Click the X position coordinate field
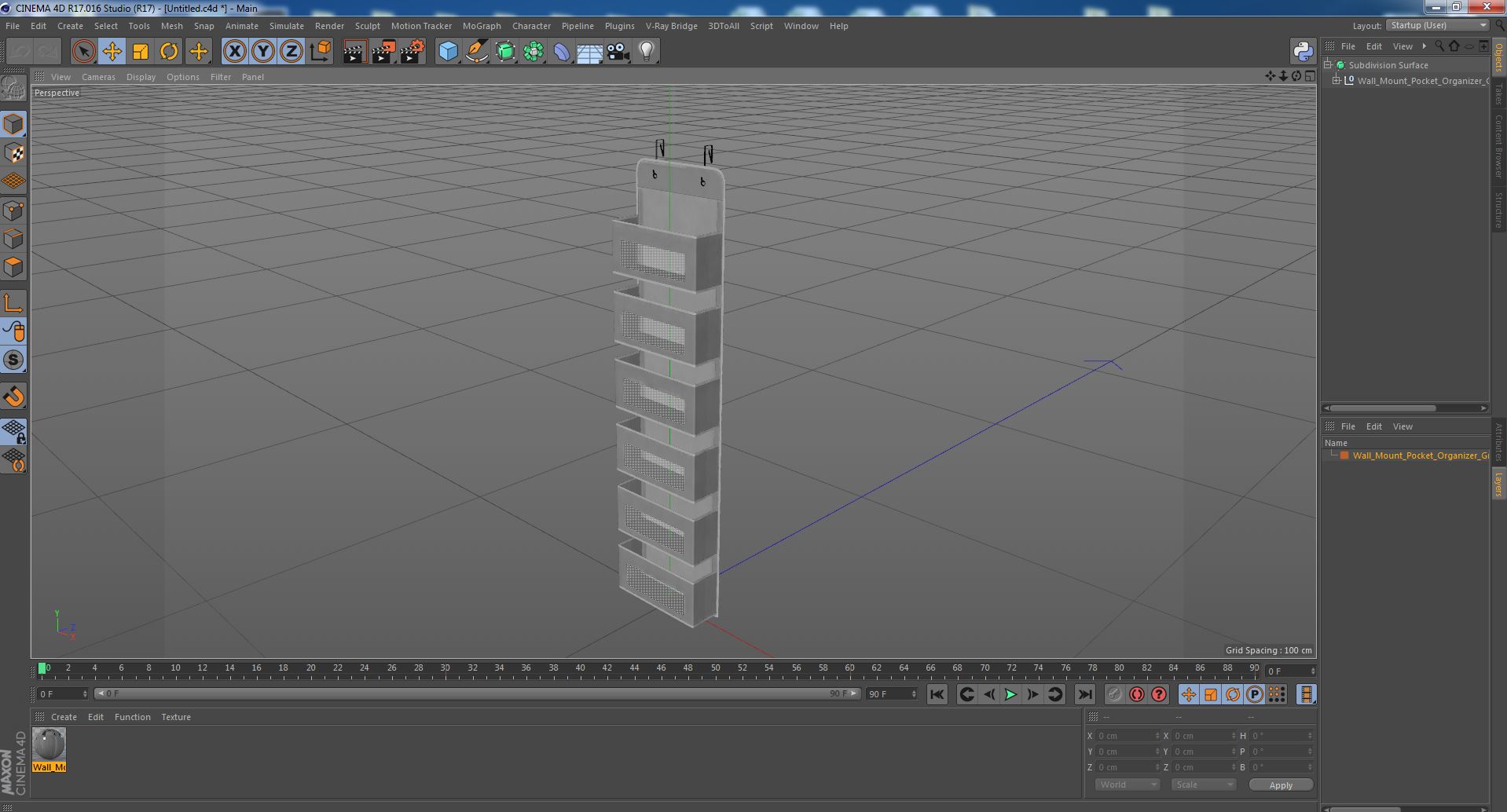1507x812 pixels. pyautogui.click(x=1127, y=736)
